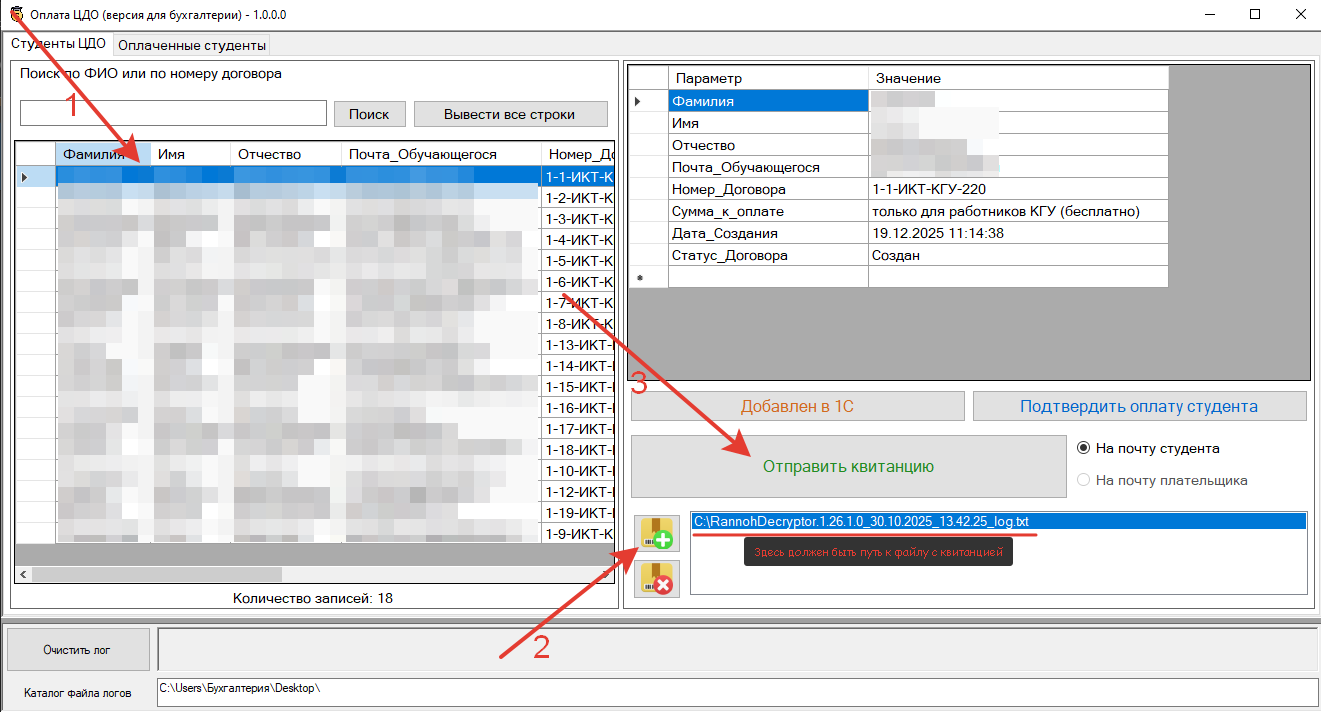The width and height of the screenshot is (1323, 712).
Task: Clear the log with 'Очистить лог'
Action: click(x=77, y=650)
